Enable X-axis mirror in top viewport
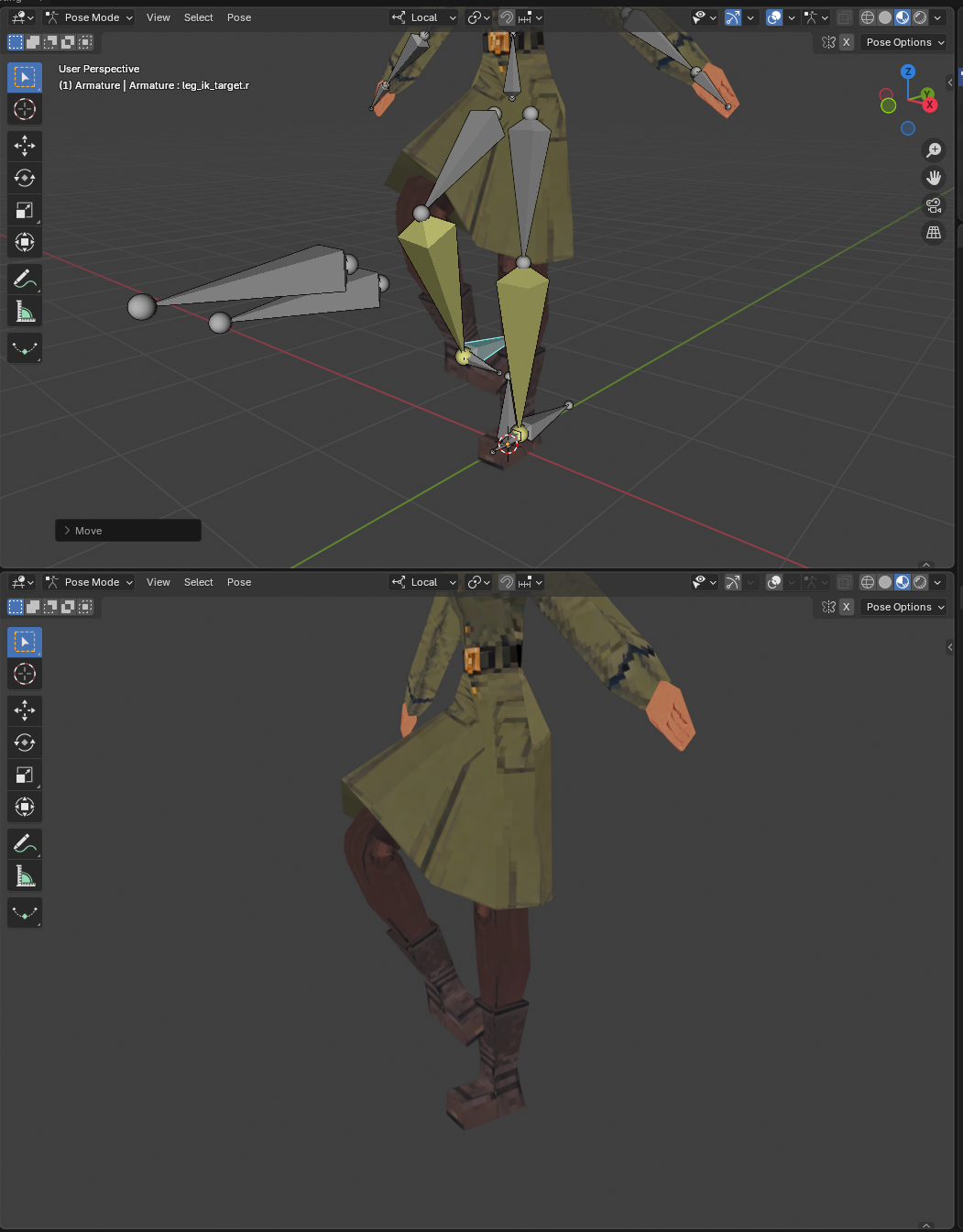Screen dimensions: 963x1232 tap(847, 42)
